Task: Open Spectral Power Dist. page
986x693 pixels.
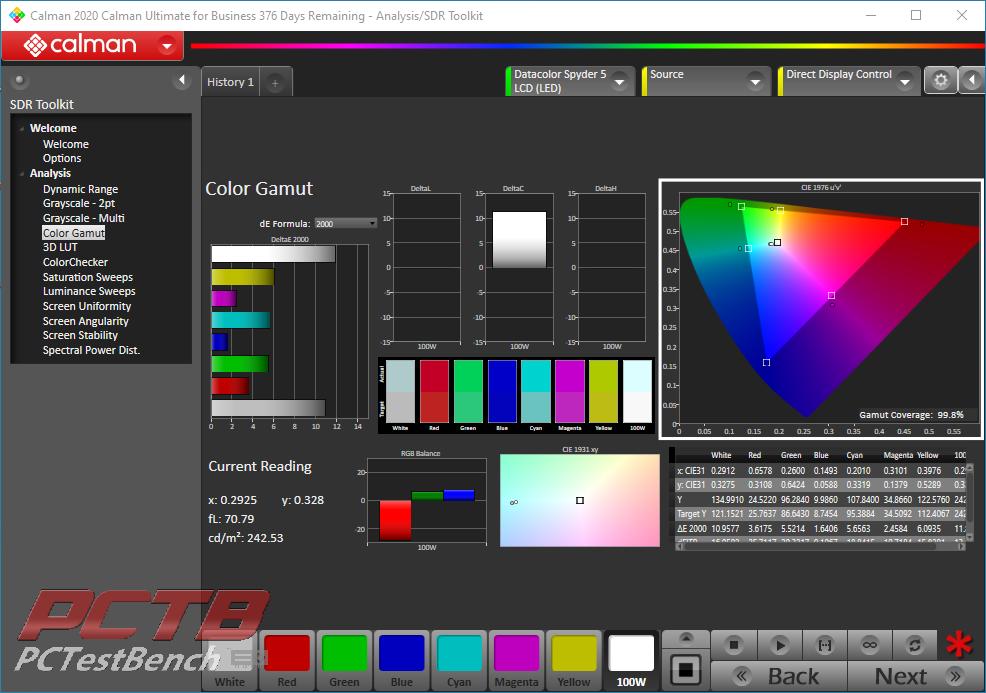Action: point(91,350)
